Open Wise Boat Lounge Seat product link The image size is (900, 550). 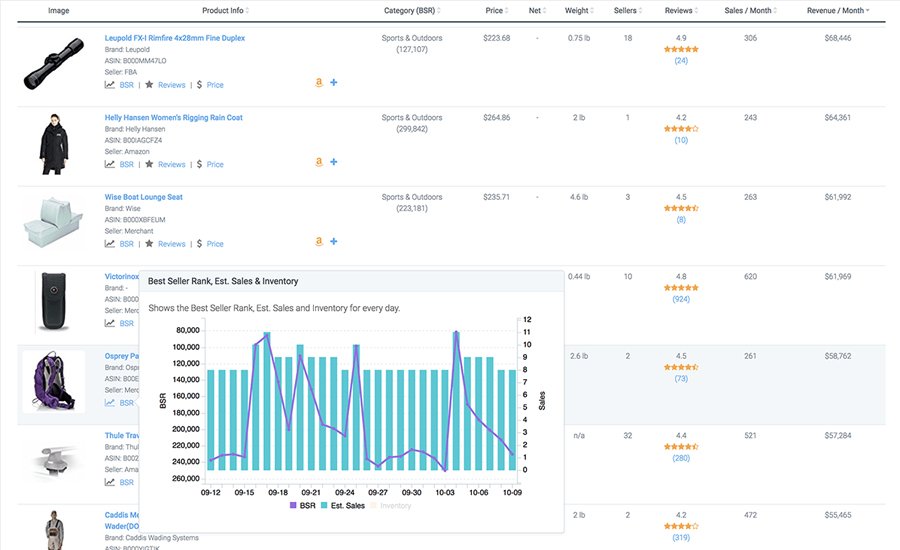[x=143, y=197]
